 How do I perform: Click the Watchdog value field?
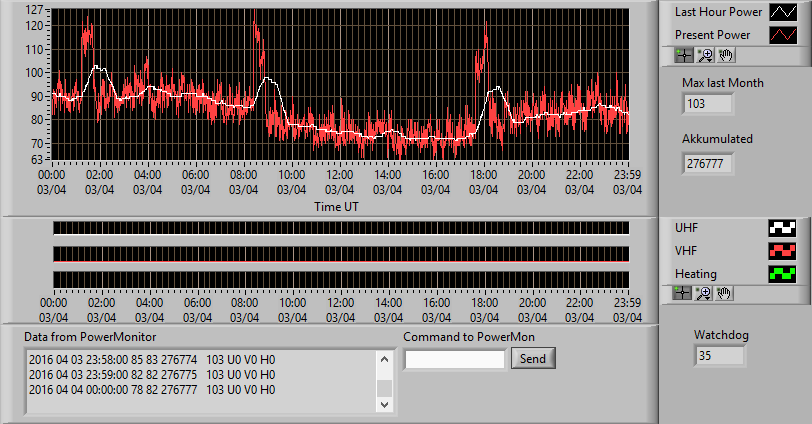[x=719, y=356]
